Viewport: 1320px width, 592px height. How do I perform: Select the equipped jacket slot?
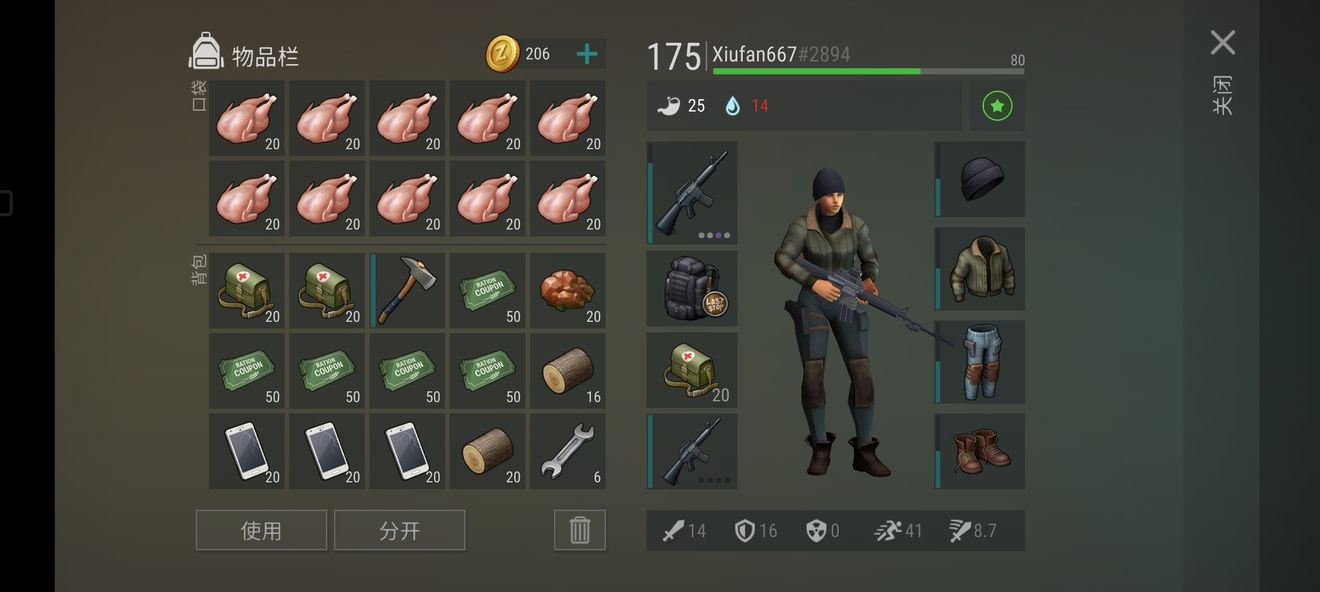pyautogui.click(x=980, y=268)
